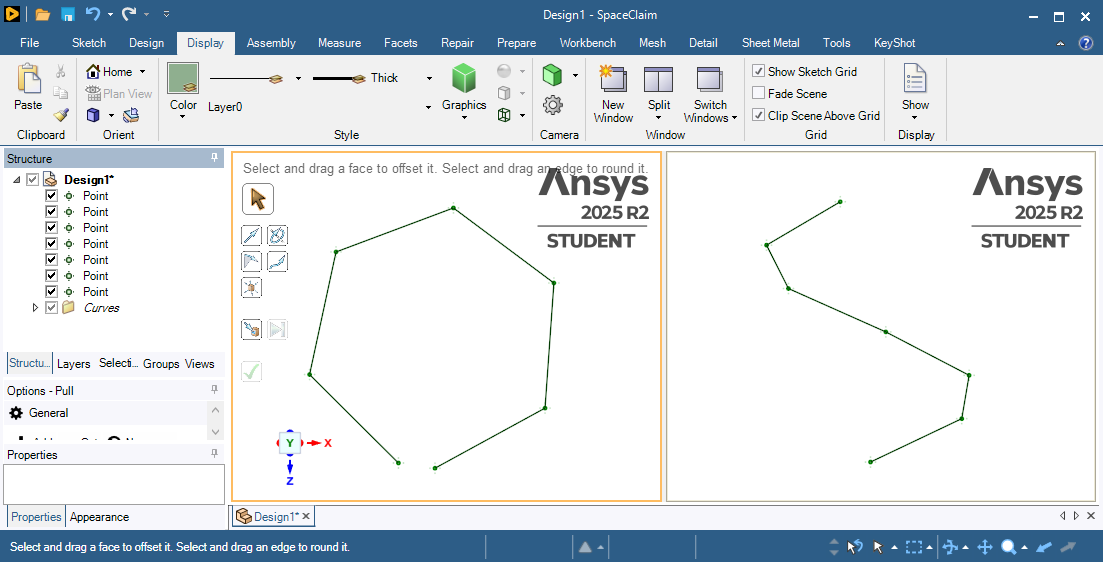Toggle Design1 root visibility checkbox
Image resolution: width=1103 pixels, height=562 pixels.
tap(32, 179)
